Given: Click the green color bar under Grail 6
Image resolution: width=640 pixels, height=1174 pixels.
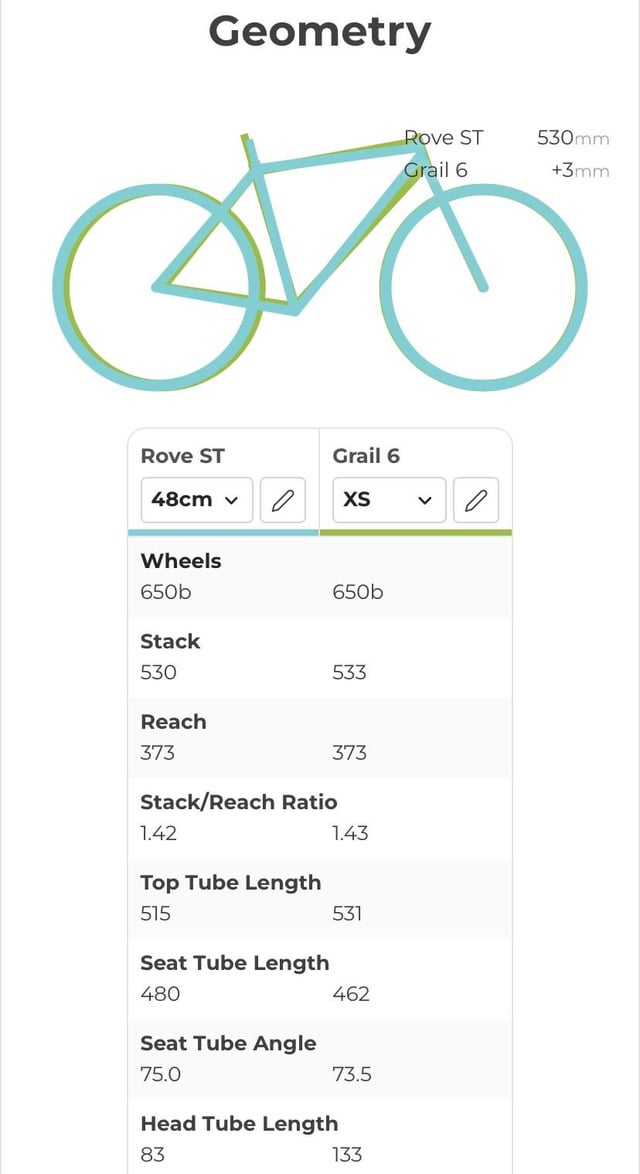Looking at the screenshot, I should click(415, 532).
